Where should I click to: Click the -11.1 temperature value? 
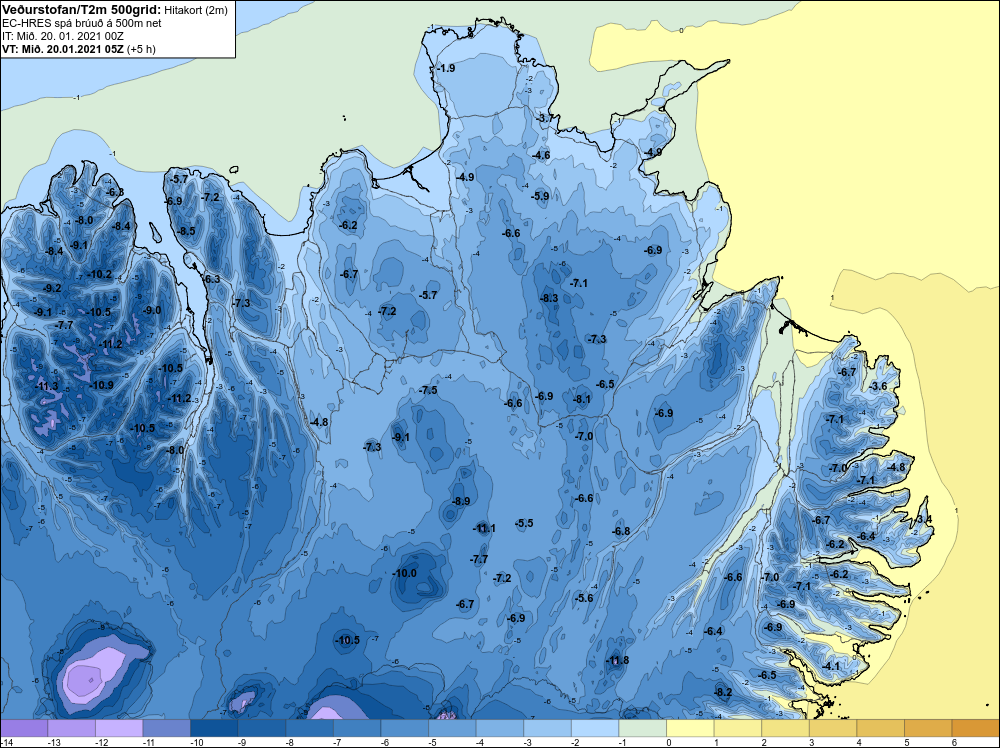click(484, 529)
